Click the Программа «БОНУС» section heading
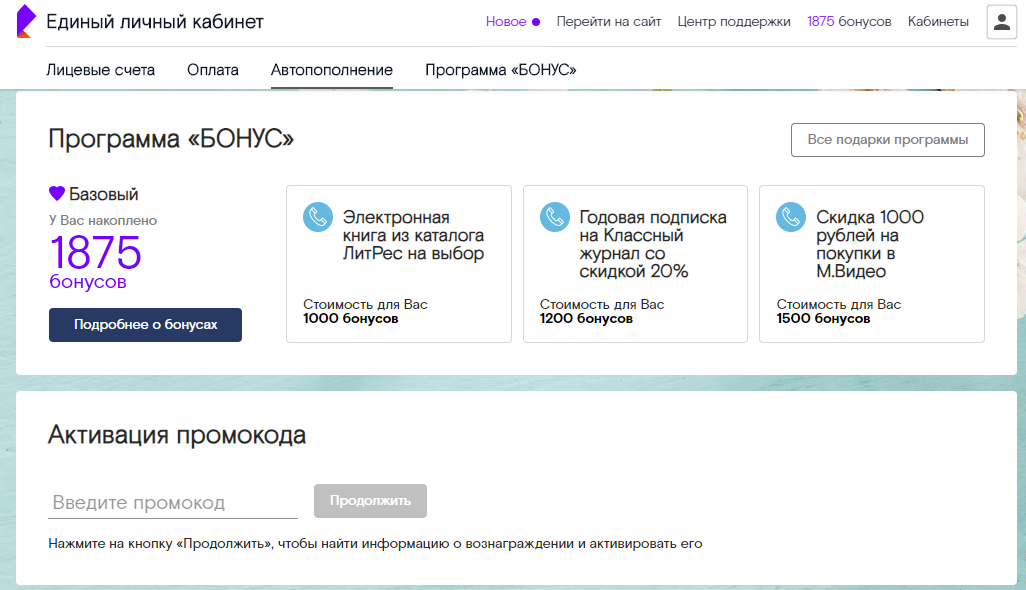This screenshot has height=590, width=1026. tap(171, 139)
